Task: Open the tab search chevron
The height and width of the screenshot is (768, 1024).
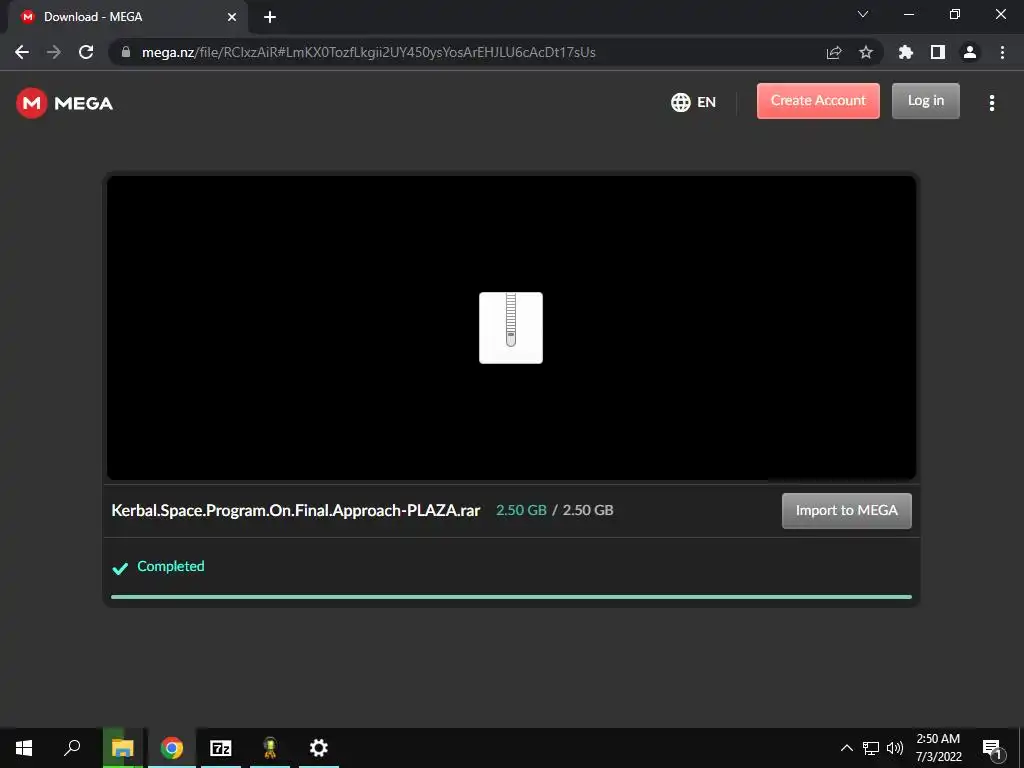Action: pyautogui.click(x=863, y=14)
